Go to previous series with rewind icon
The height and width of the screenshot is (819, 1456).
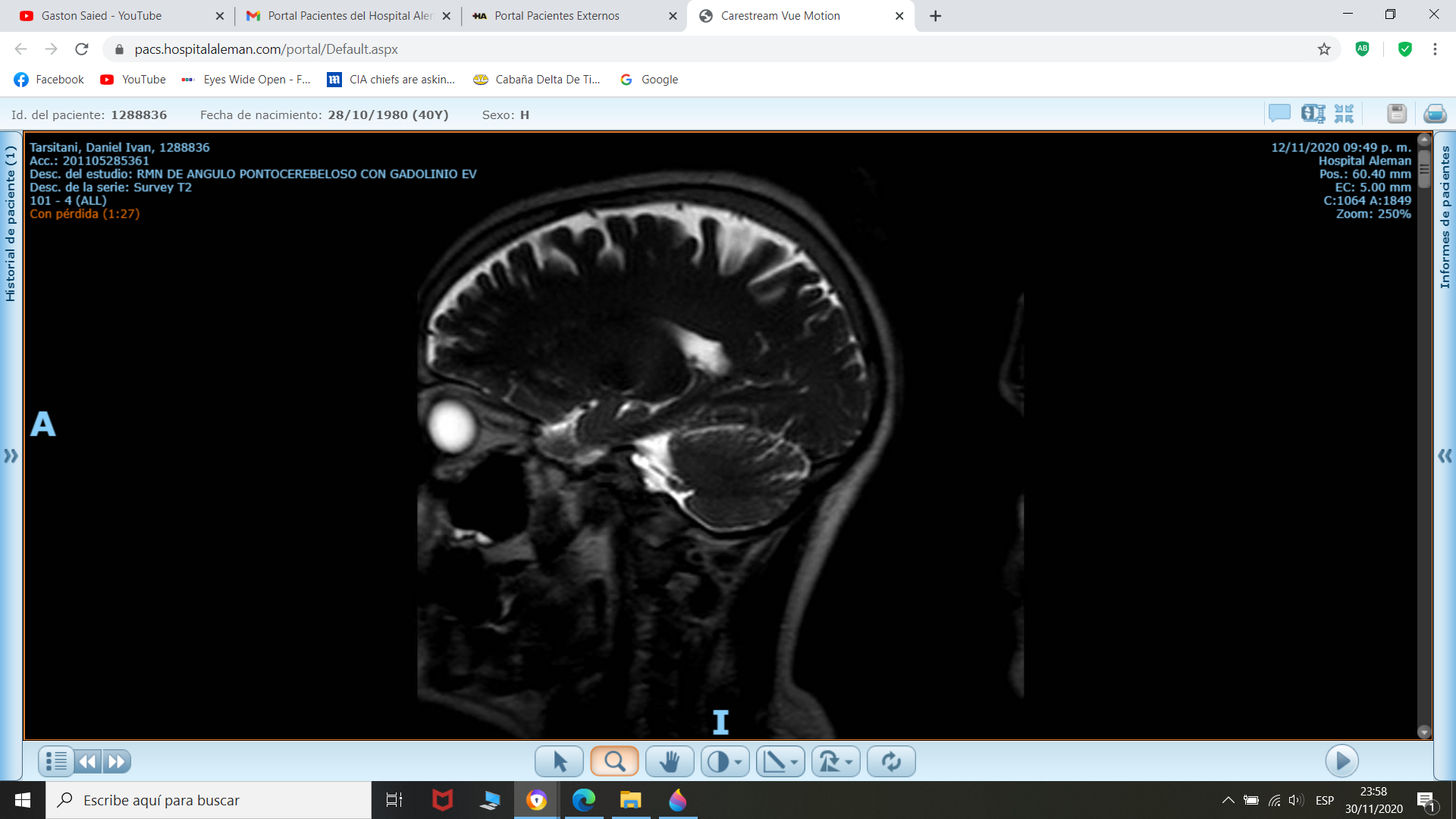[x=88, y=761]
